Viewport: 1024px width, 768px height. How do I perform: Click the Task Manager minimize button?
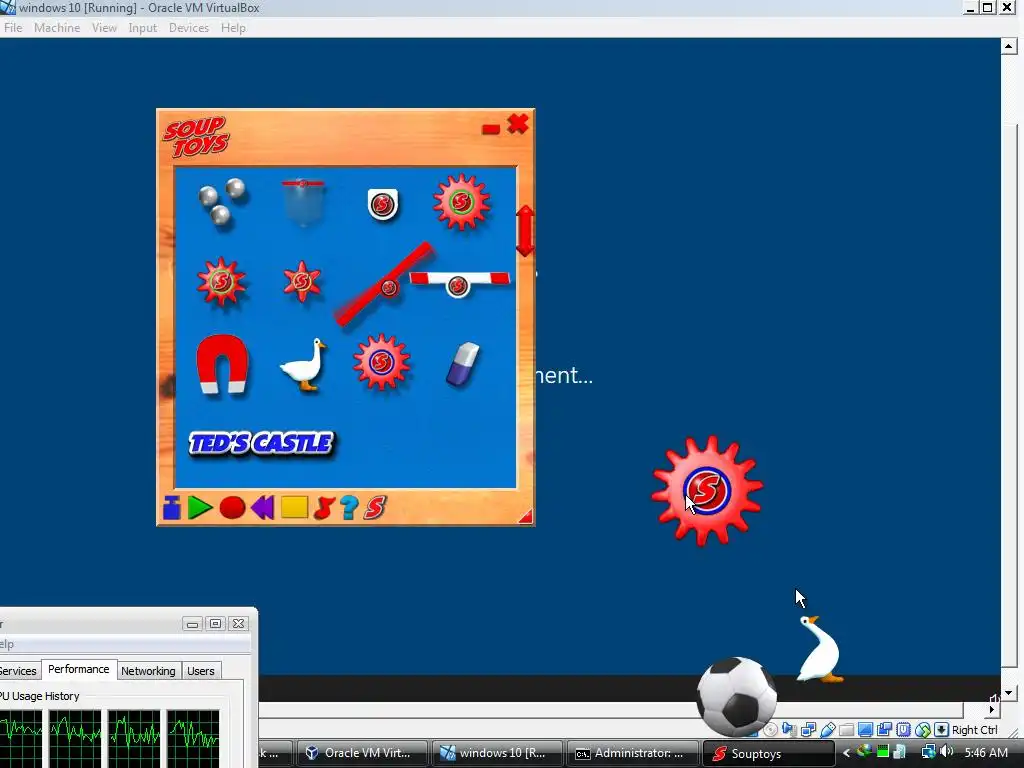click(192, 624)
